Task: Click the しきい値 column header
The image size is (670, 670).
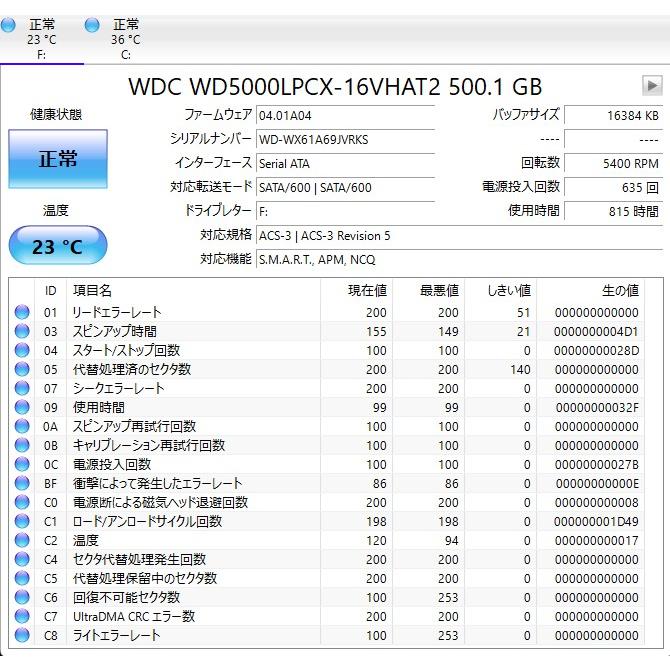Action: [501, 291]
